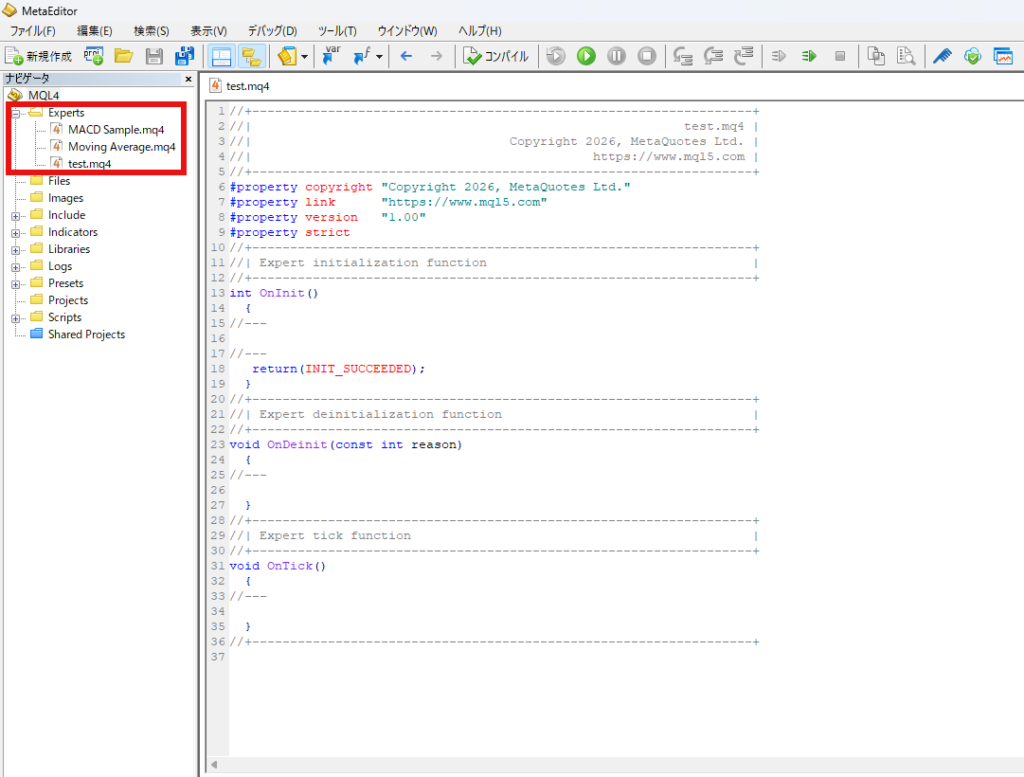Create a new project with proj icon
This screenshot has width=1024, height=777.
tap(93, 56)
